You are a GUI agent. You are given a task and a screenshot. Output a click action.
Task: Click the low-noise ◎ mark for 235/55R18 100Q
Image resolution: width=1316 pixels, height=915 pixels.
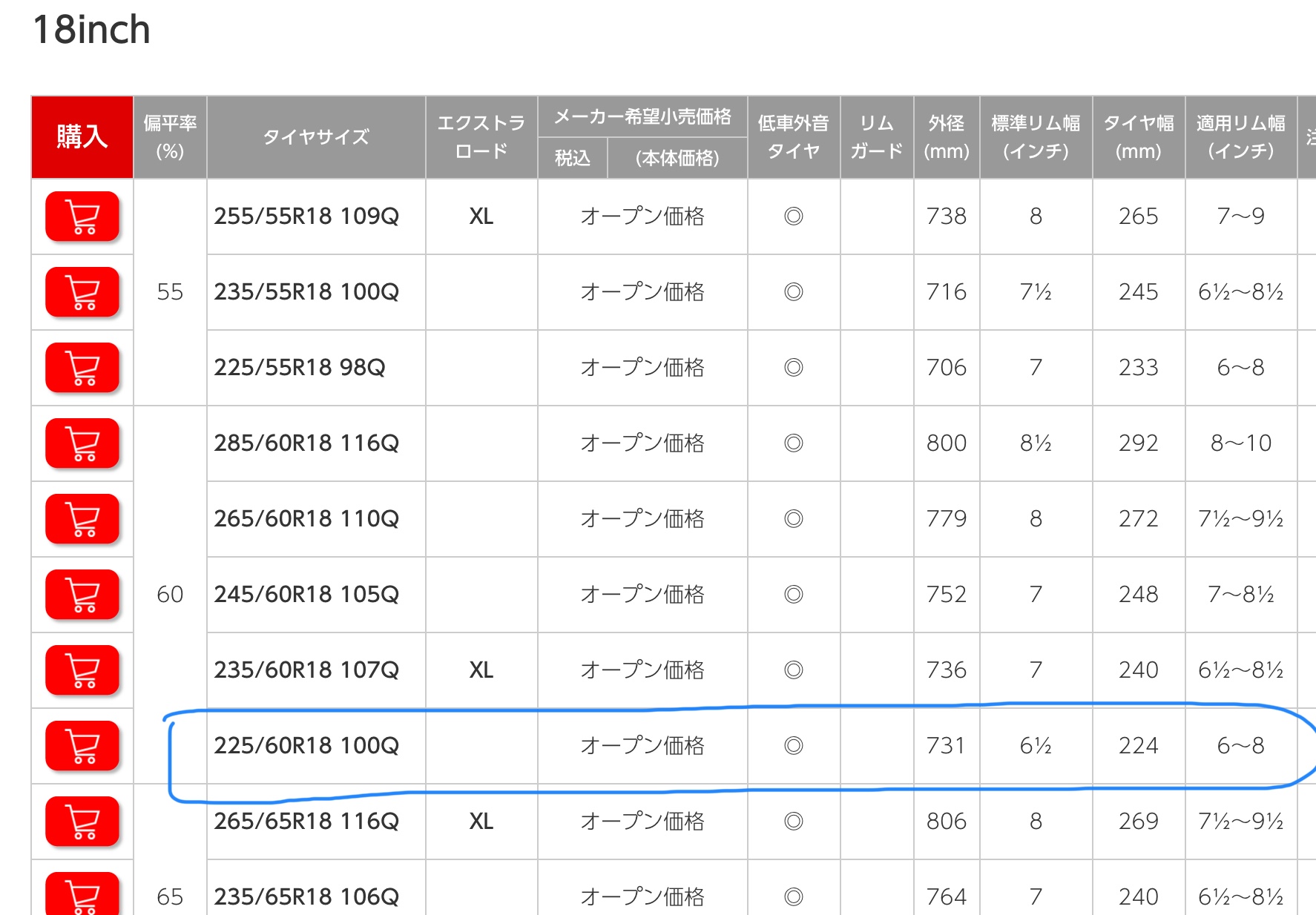point(794,292)
